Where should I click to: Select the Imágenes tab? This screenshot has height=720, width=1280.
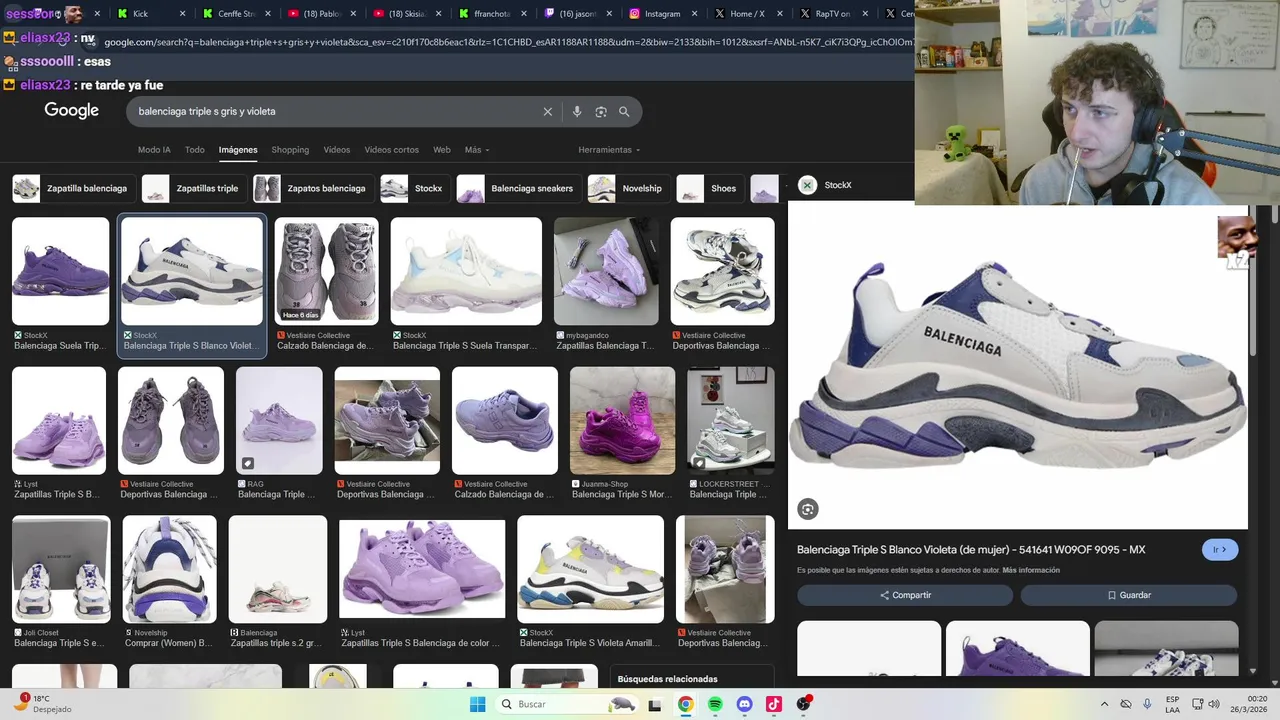click(238, 150)
